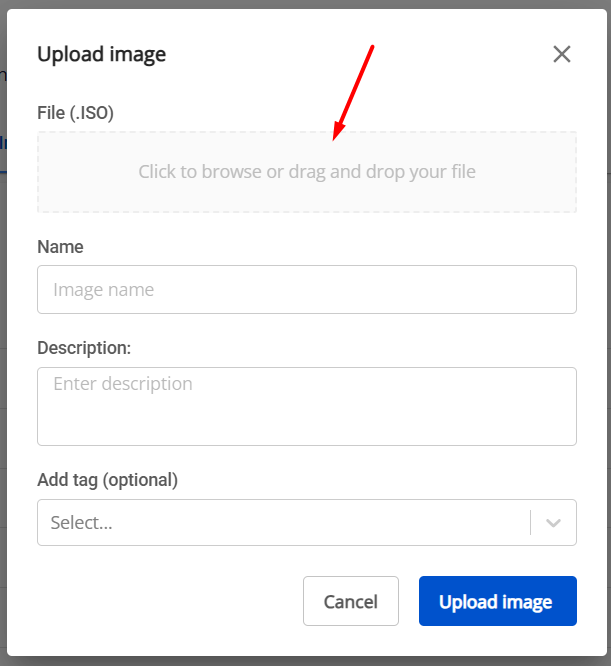Expand the tag dropdown chevron arrow
The height and width of the screenshot is (666, 611).
coord(554,522)
